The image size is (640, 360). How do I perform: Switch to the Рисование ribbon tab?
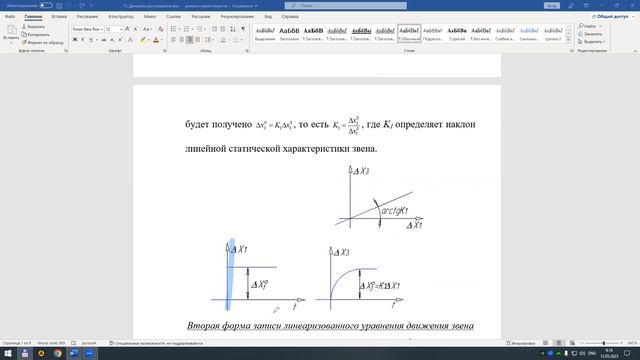point(87,16)
